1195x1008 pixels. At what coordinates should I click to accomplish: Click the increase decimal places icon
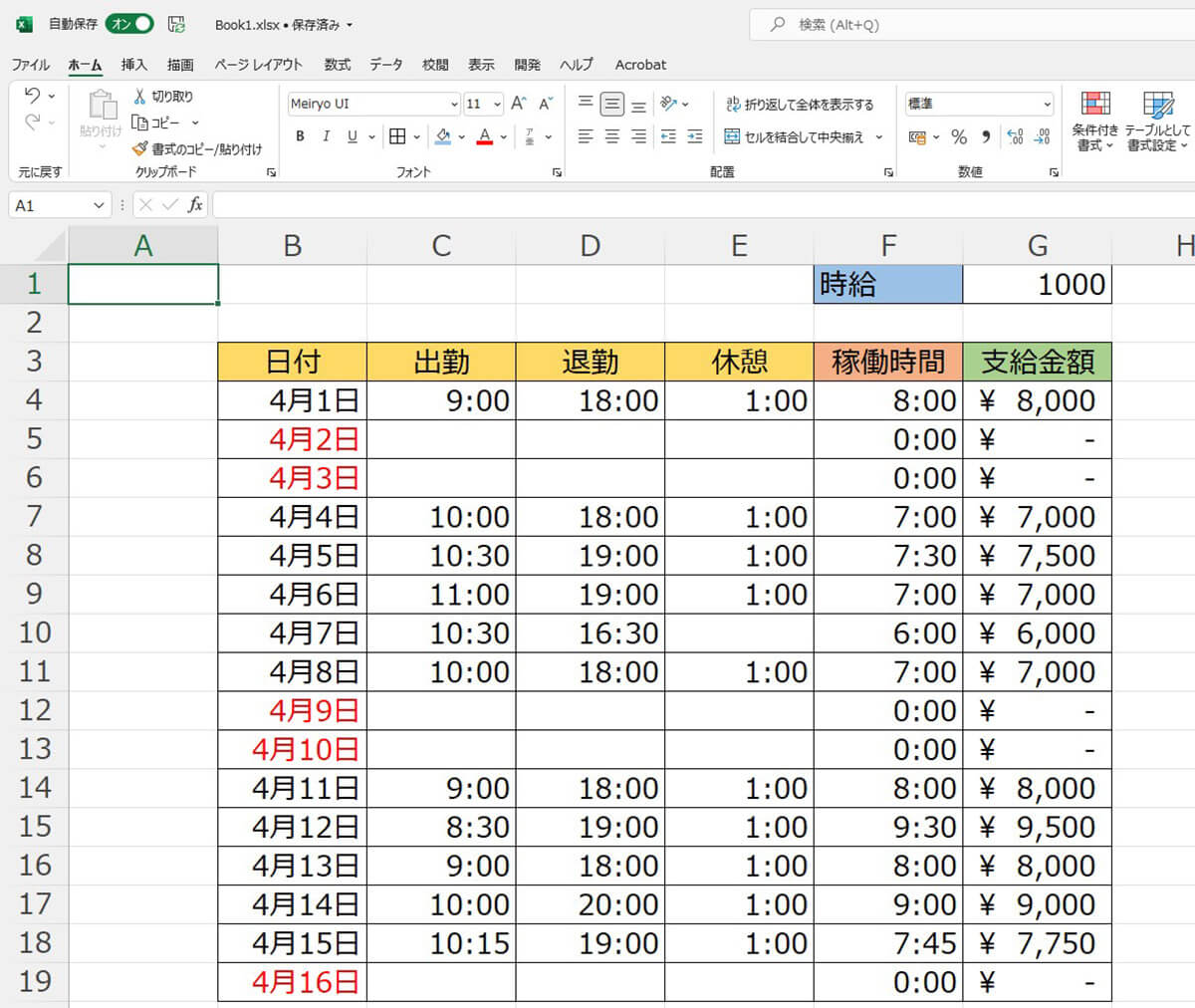coord(1015,136)
